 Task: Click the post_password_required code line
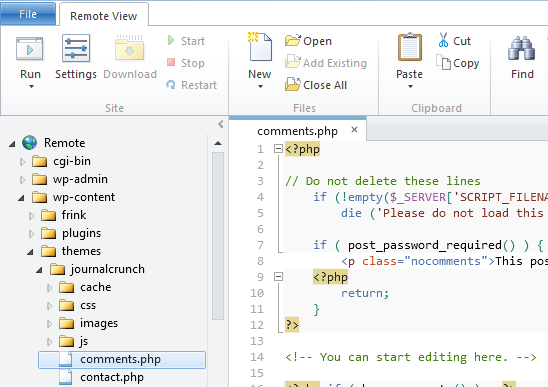[428, 245]
